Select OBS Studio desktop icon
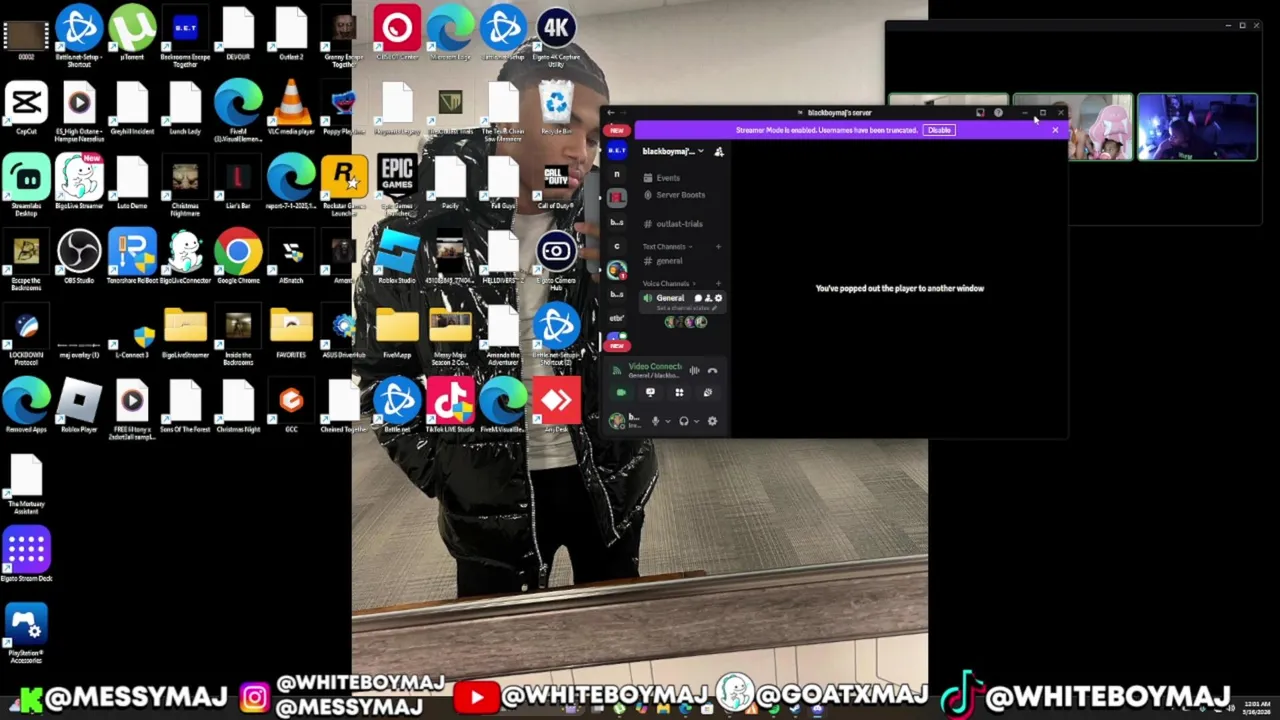This screenshot has height=720, width=1280. pos(79,258)
